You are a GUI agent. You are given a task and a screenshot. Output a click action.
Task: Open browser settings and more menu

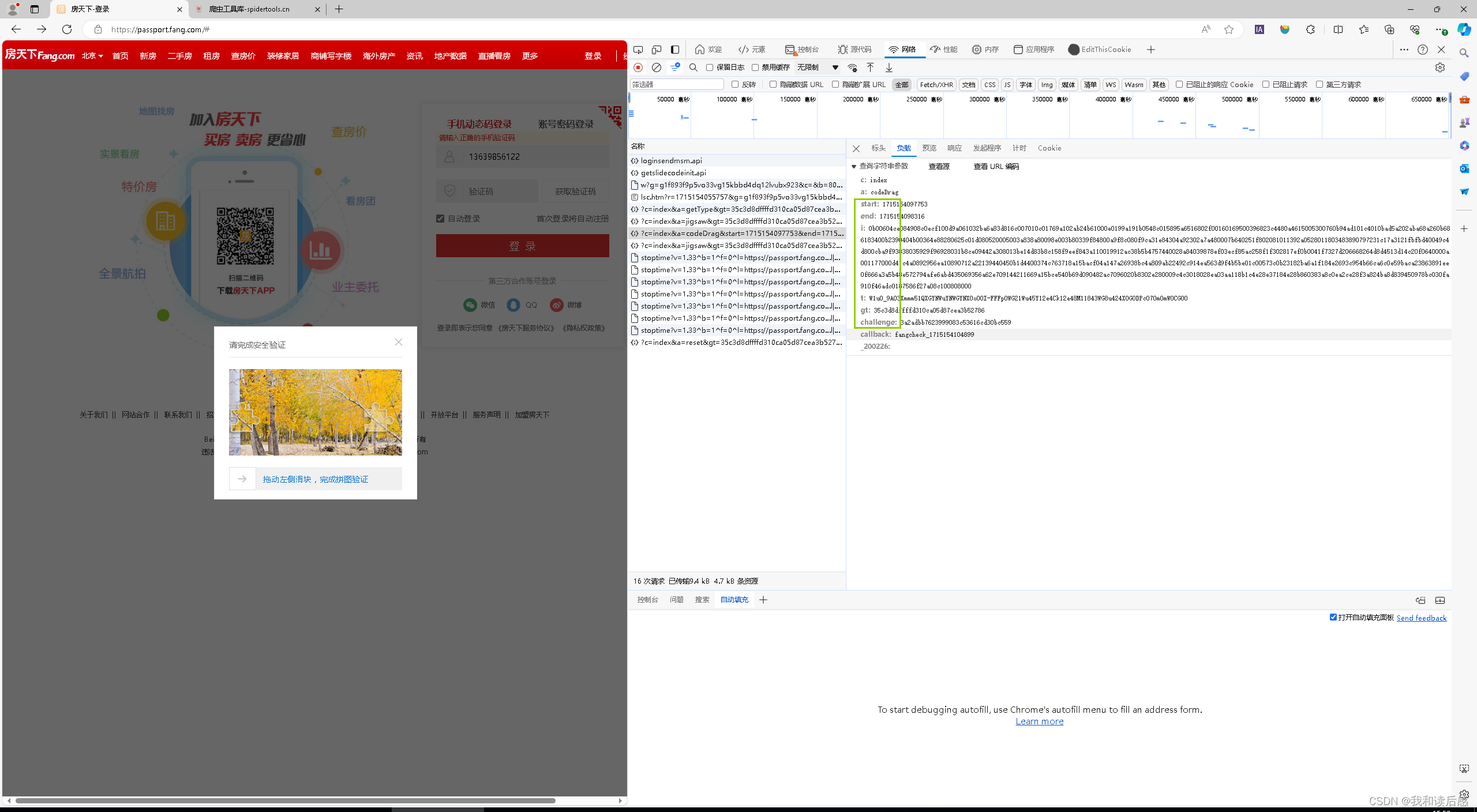tap(1441, 29)
